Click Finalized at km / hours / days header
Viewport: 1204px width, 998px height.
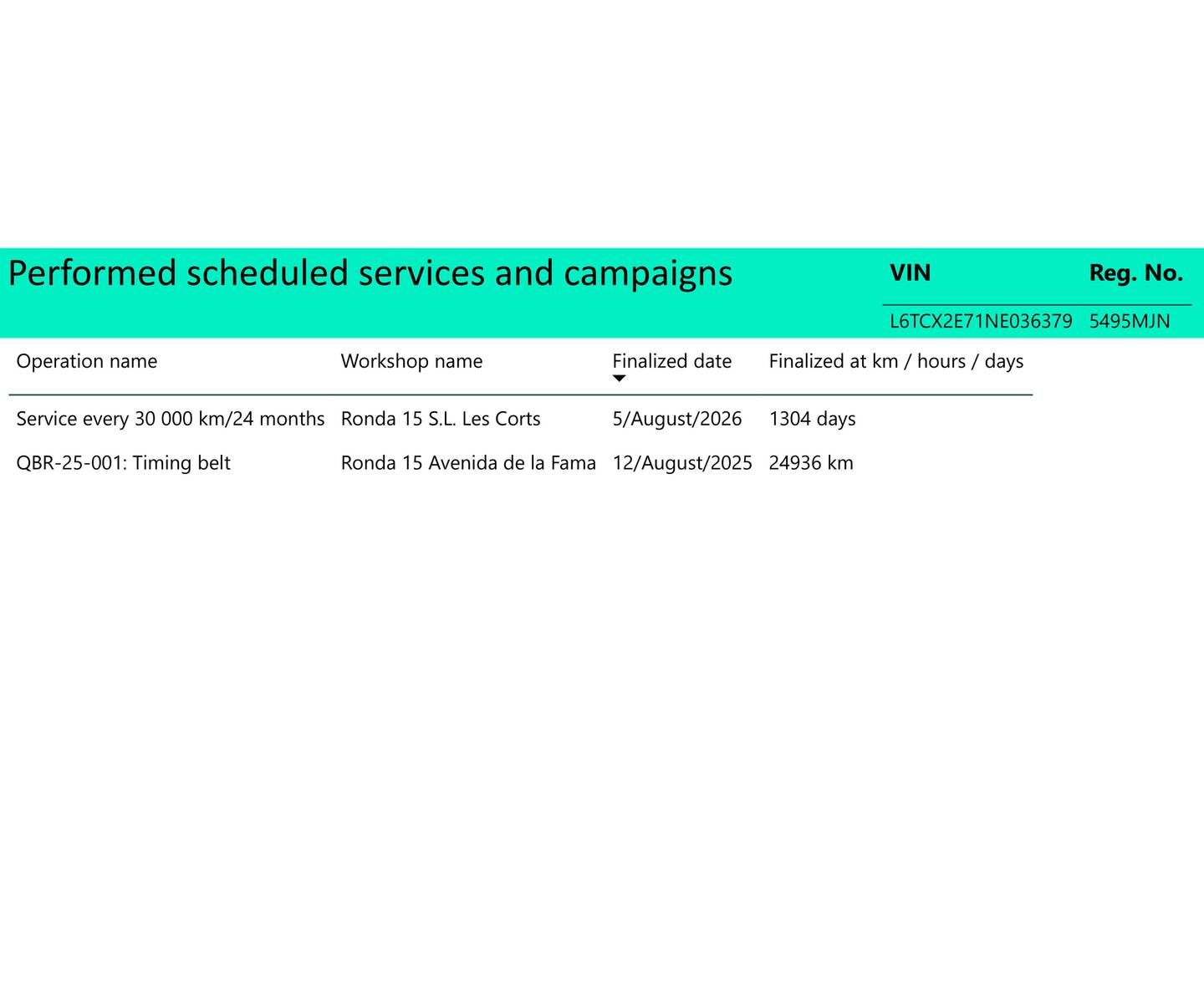(x=896, y=361)
